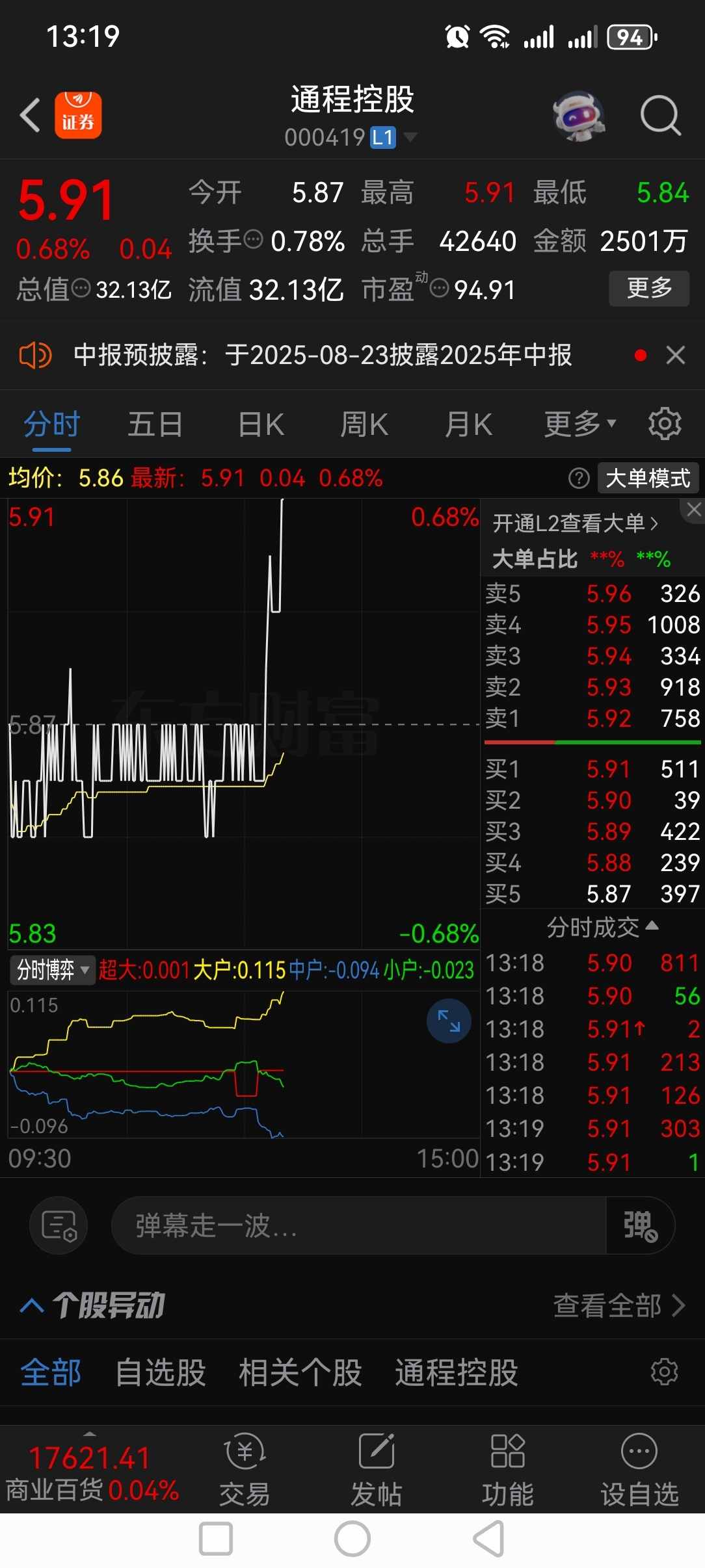Expand the stock code 000419 dropdown arrow
This screenshot has height=1568, width=705.
[410, 137]
